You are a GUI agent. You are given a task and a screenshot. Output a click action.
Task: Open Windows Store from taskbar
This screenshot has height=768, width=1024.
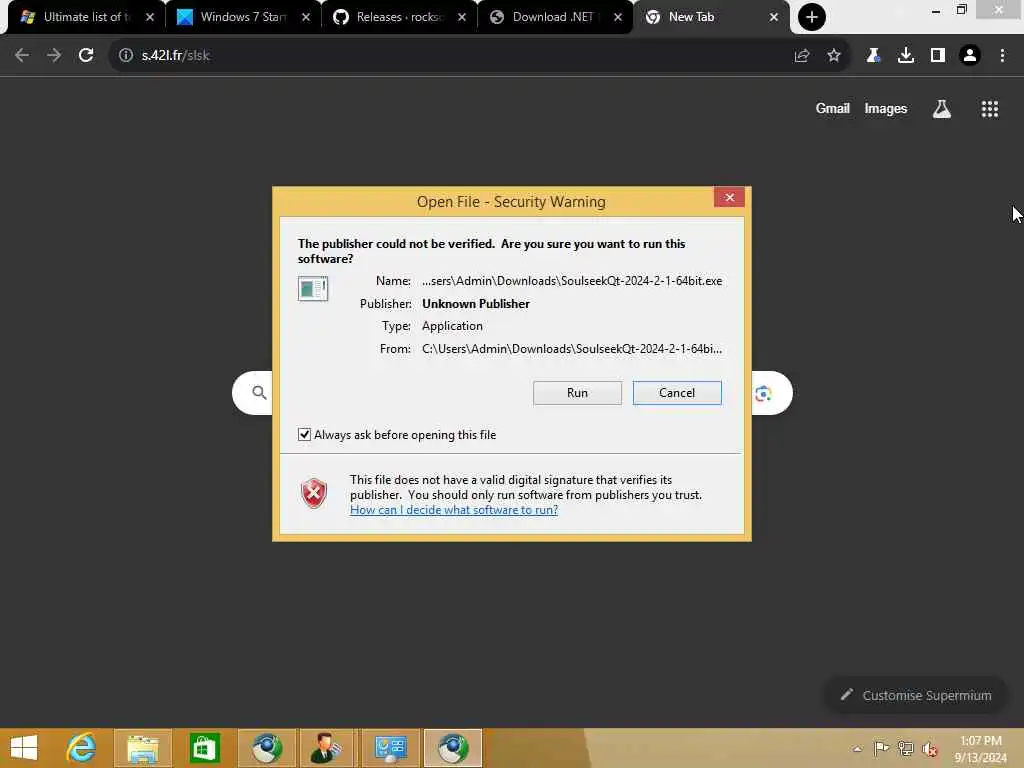(x=204, y=748)
